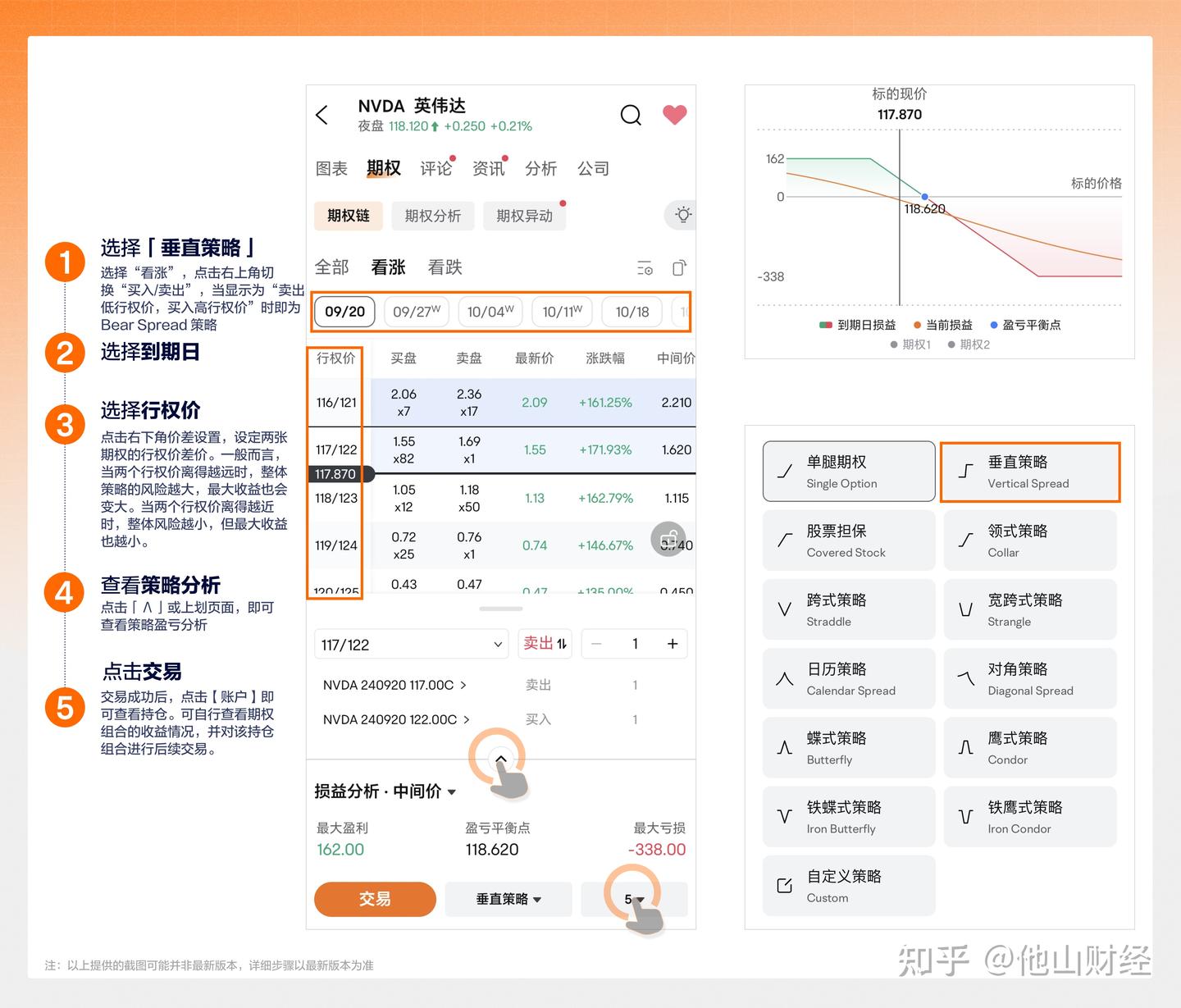The width and height of the screenshot is (1181, 1008).
Task: Switch to the 看跌 tab
Action: [x=445, y=267]
